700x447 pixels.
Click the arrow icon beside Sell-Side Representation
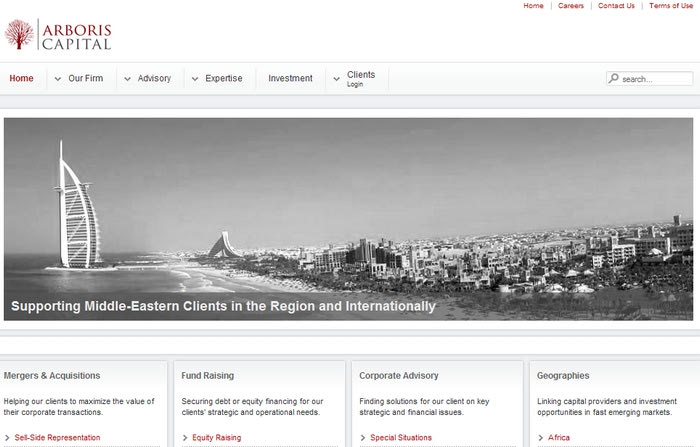[7, 438]
